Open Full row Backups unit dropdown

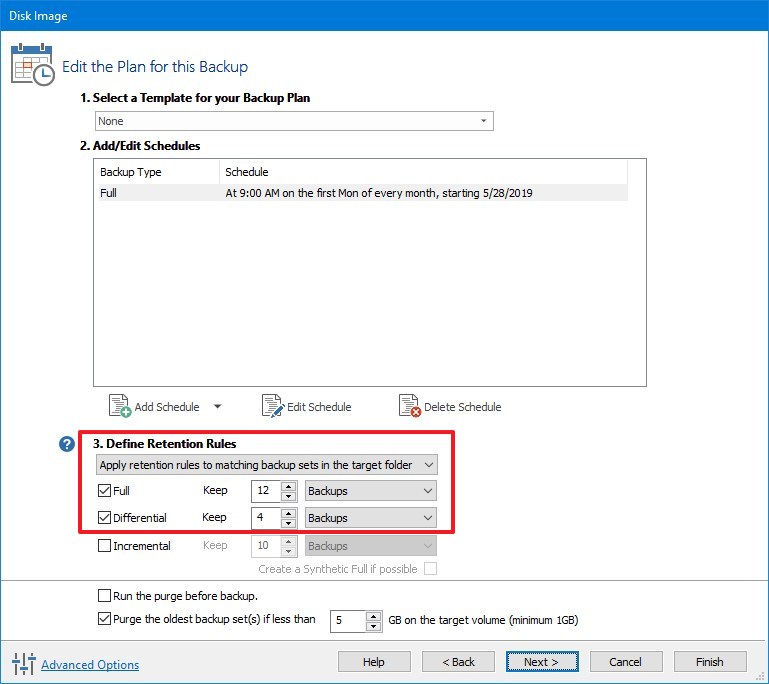coord(370,491)
